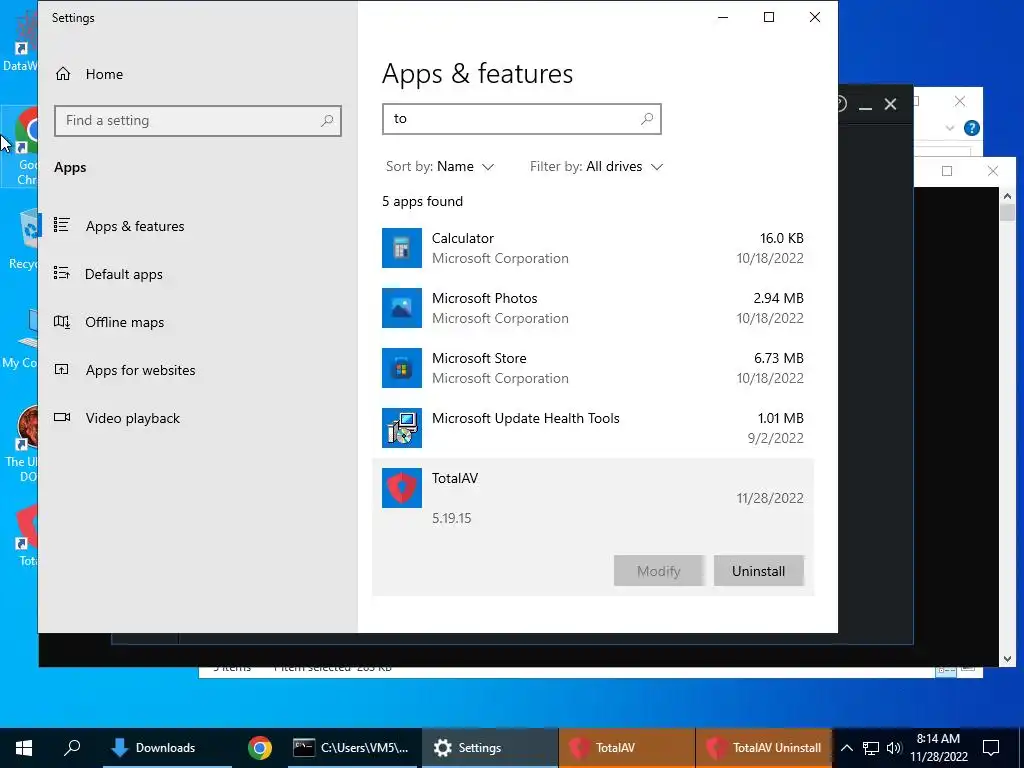Click the Default apps sidebar icon
This screenshot has width=1024, height=768.
coord(62,273)
